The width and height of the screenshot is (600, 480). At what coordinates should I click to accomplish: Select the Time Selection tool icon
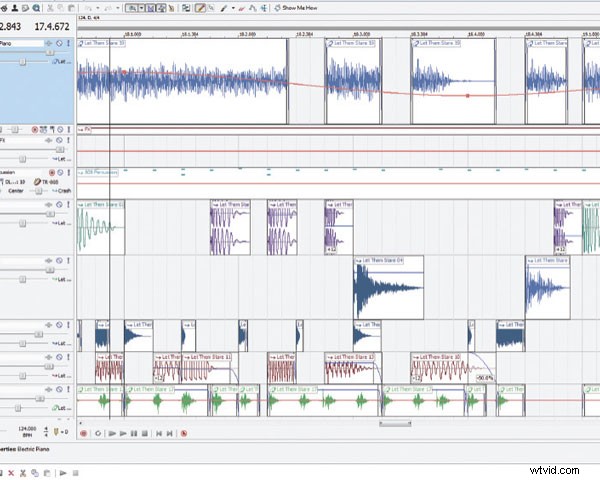(264, 8)
